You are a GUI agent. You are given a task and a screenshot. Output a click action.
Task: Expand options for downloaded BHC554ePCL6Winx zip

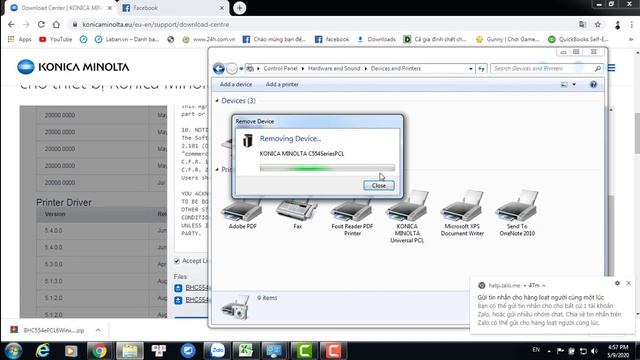pyautogui.click(x=98, y=330)
